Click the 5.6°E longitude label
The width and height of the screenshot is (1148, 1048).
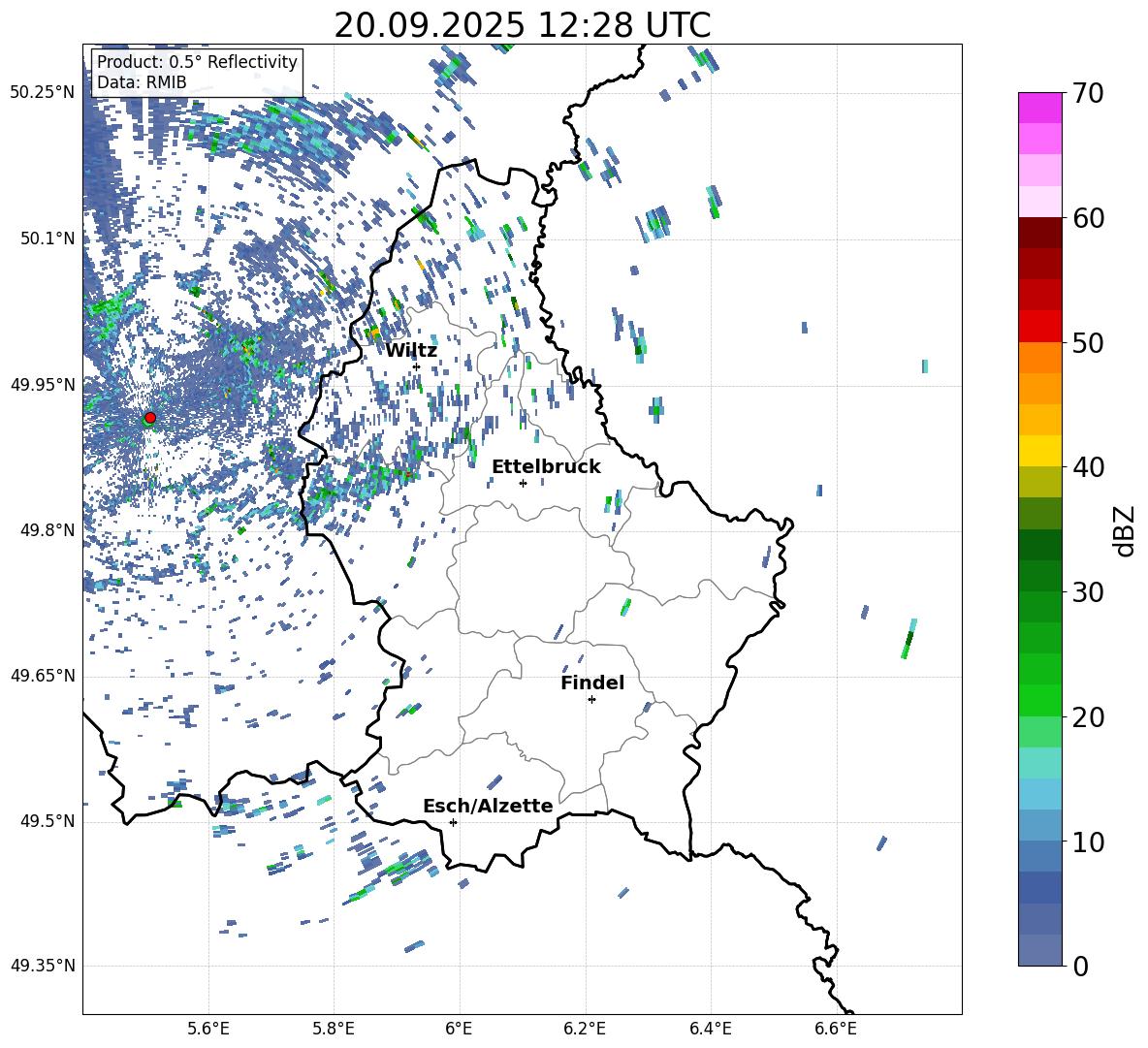pyautogui.click(x=208, y=1029)
